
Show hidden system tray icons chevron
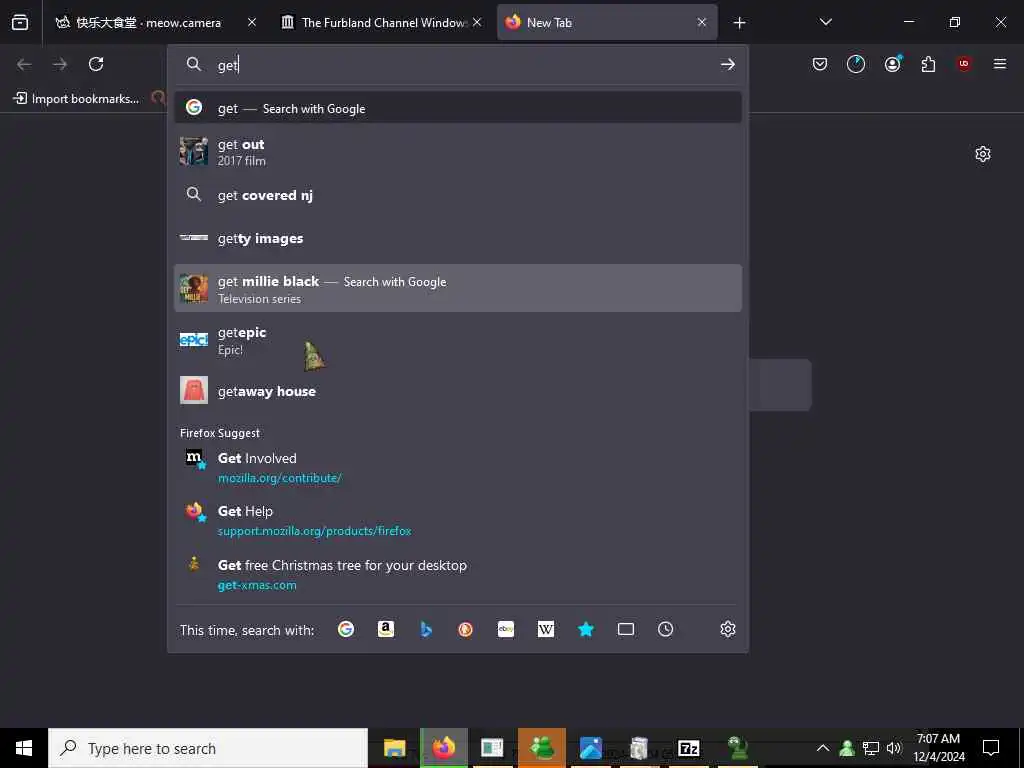823,748
